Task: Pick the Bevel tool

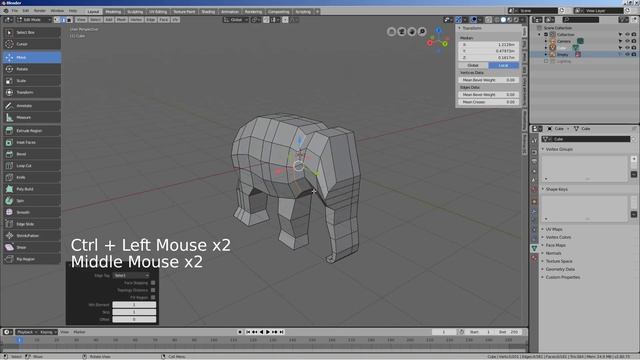Action: click(32, 154)
